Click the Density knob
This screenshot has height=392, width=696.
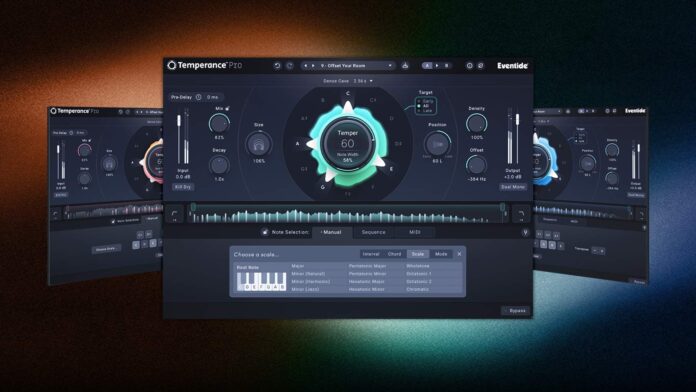tap(476, 123)
